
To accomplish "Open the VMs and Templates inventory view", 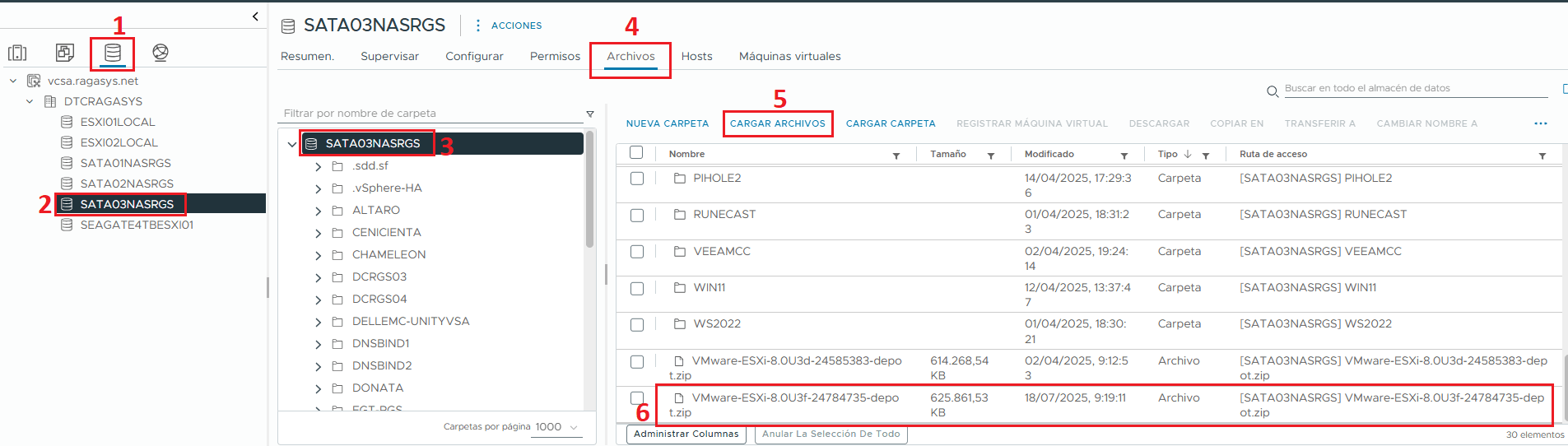I will pos(65,53).
